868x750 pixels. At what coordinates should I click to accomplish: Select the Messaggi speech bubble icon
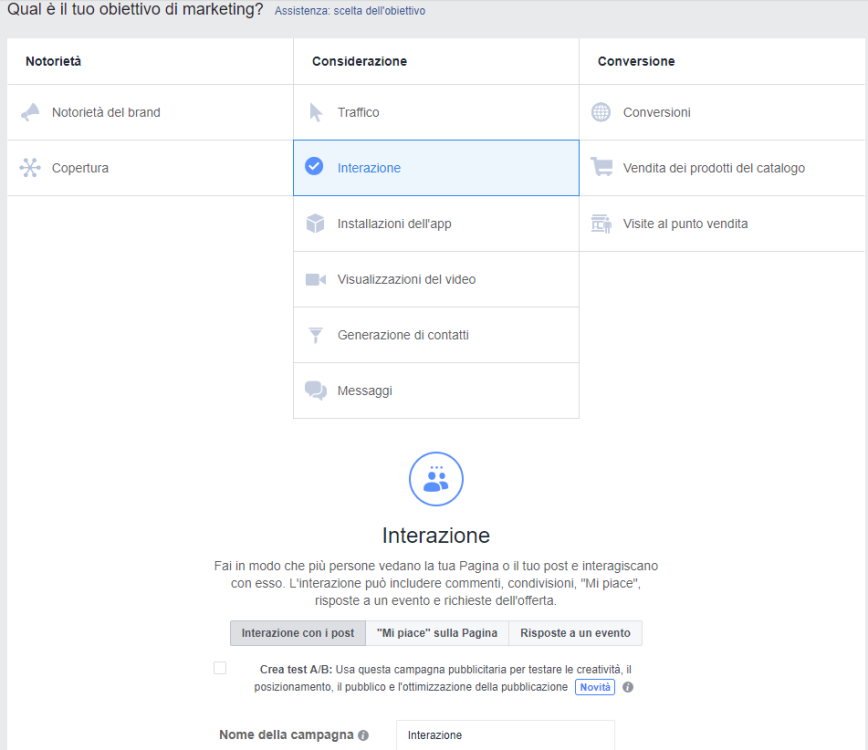coord(315,390)
